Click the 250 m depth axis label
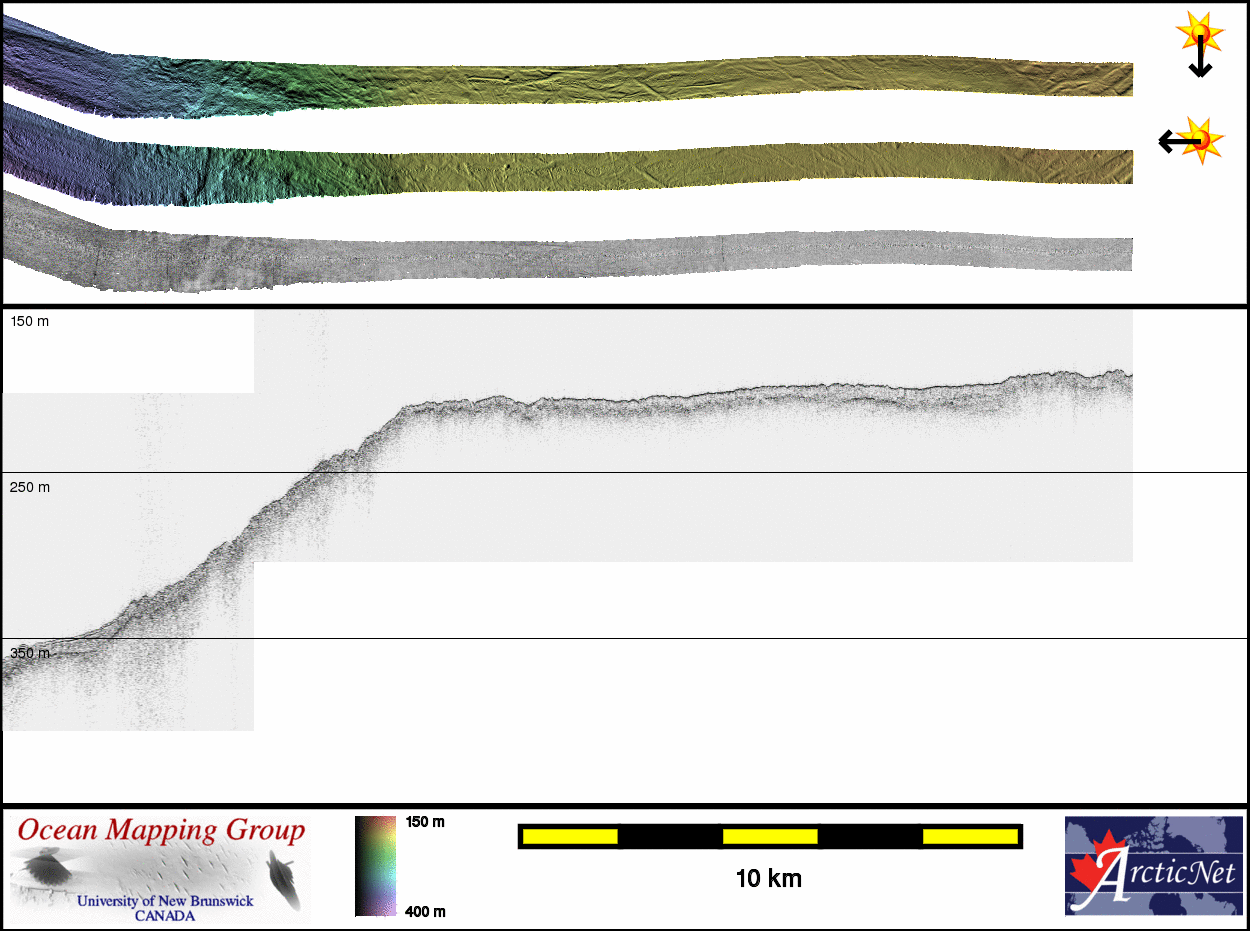 [30, 487]
